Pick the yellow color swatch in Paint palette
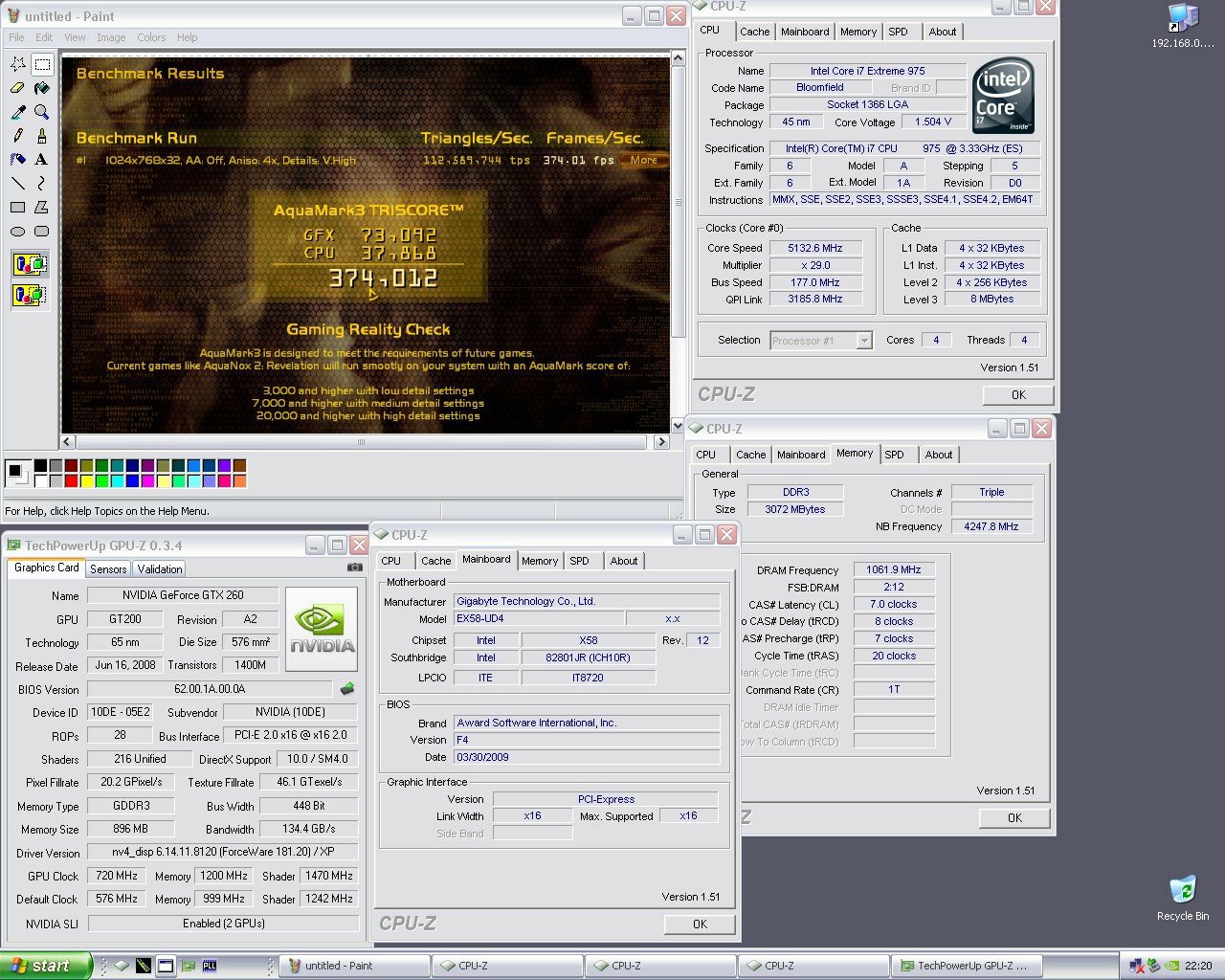 tap(86, 480)
